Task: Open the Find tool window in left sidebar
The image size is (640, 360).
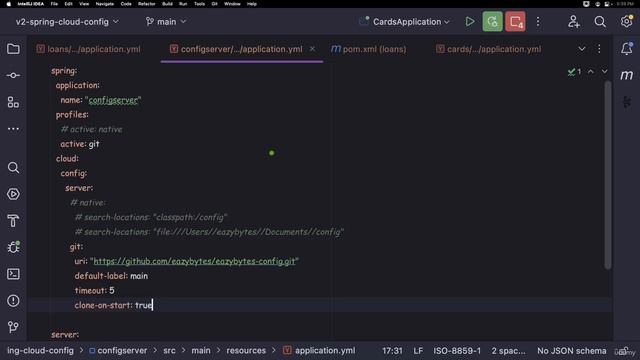Action: point(13,167)
